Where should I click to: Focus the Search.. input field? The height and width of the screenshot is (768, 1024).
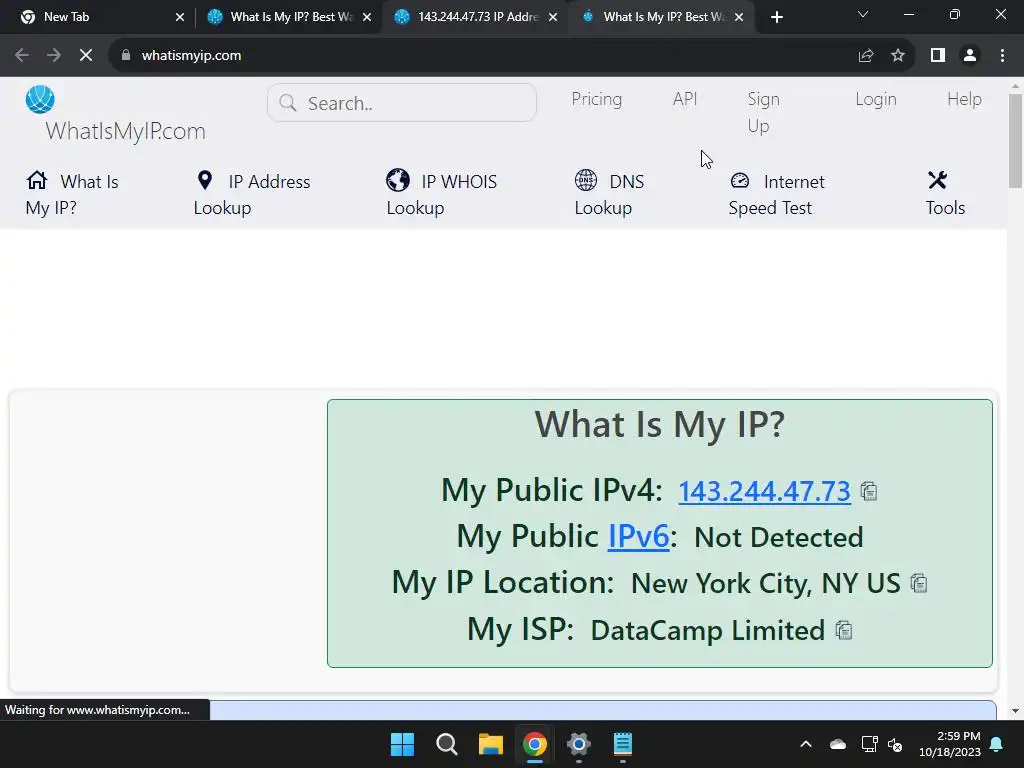pyautogui.click(x=402, y=103)
